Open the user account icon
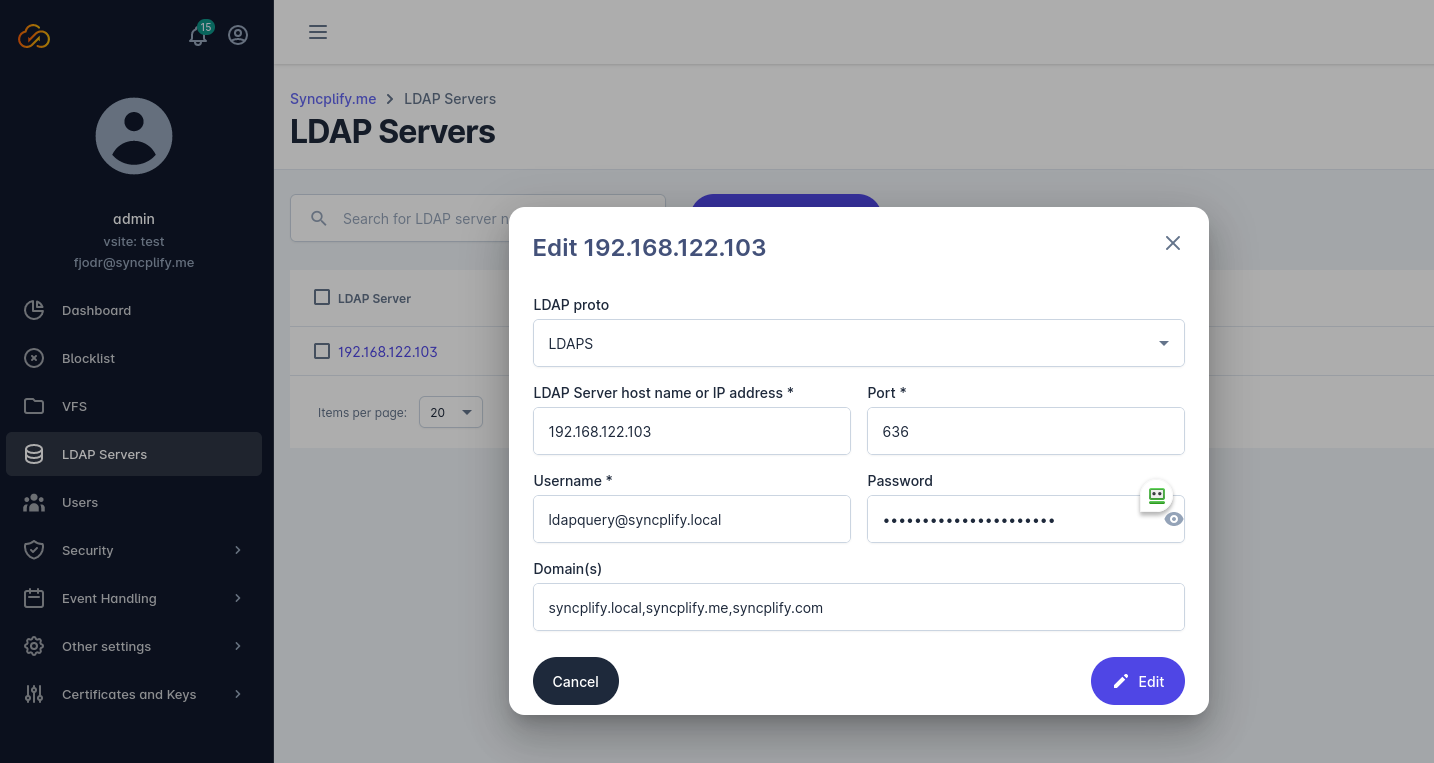 [238, 35]
